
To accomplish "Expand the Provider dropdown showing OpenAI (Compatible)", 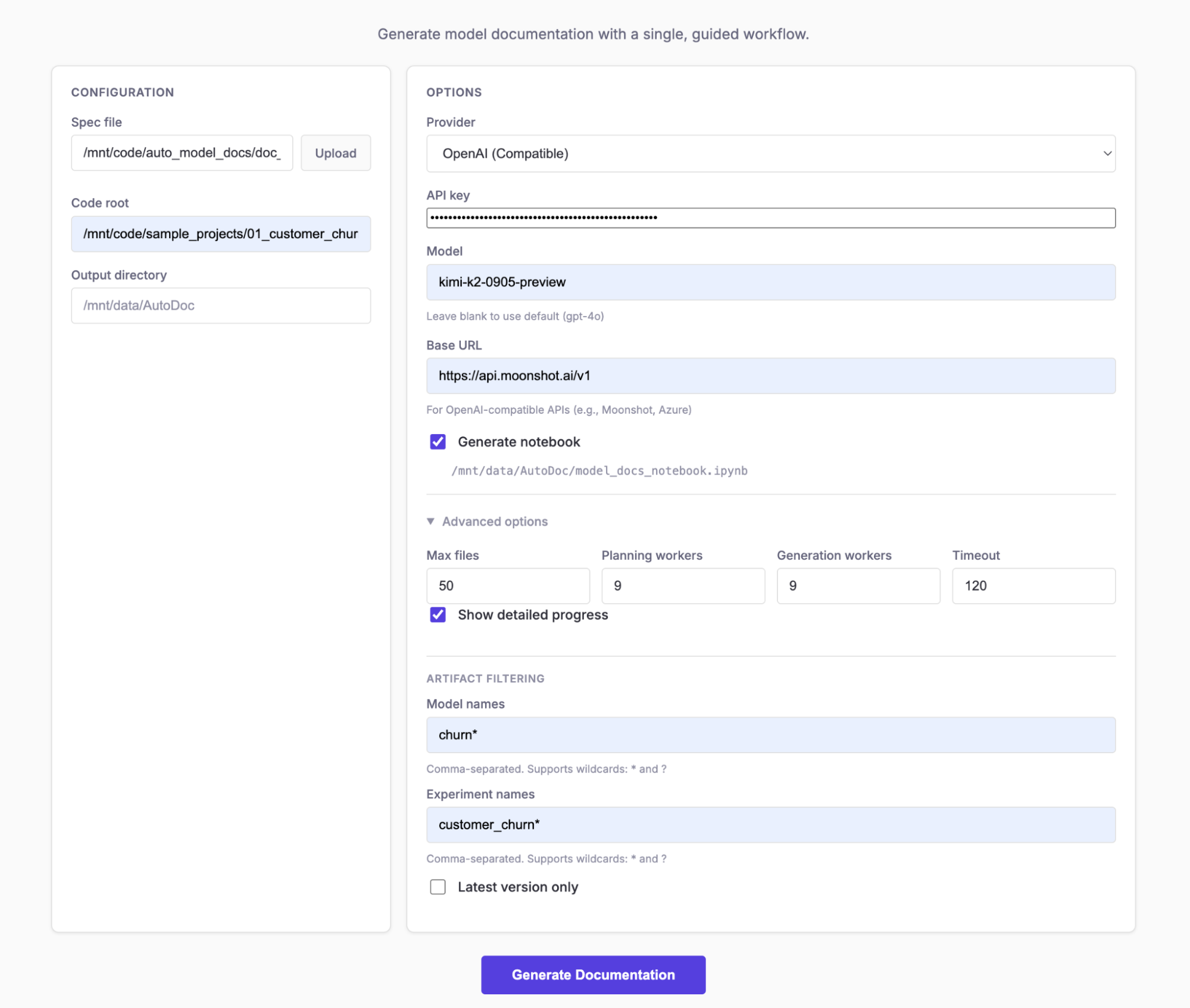I will [x=771, y=153].
